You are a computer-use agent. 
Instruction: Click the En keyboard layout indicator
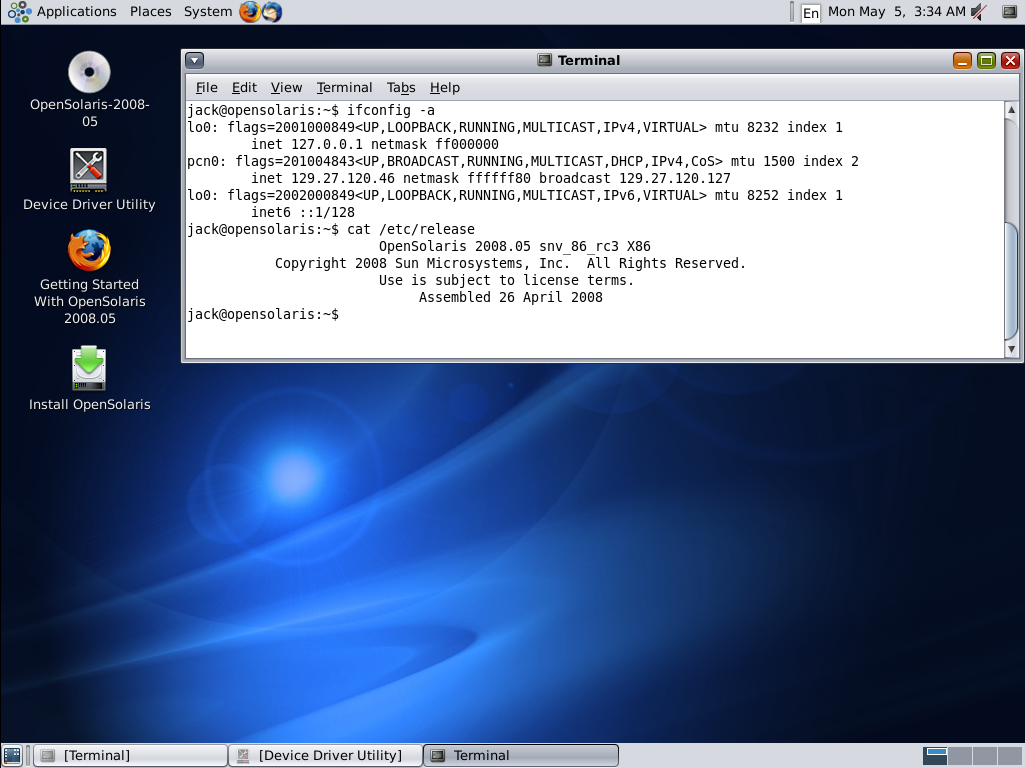[811, 12]
